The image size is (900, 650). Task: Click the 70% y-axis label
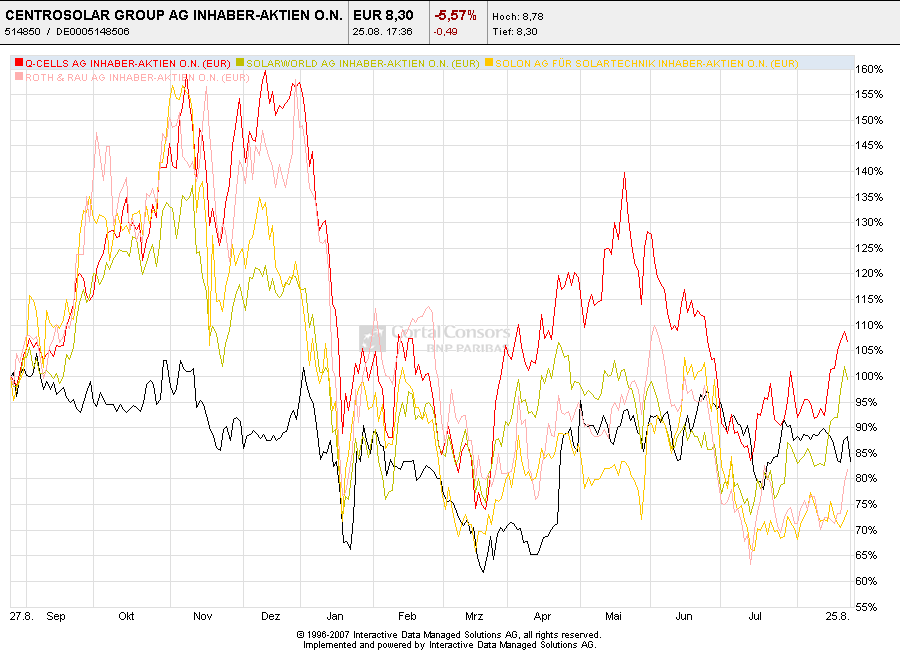pos(866,530)
